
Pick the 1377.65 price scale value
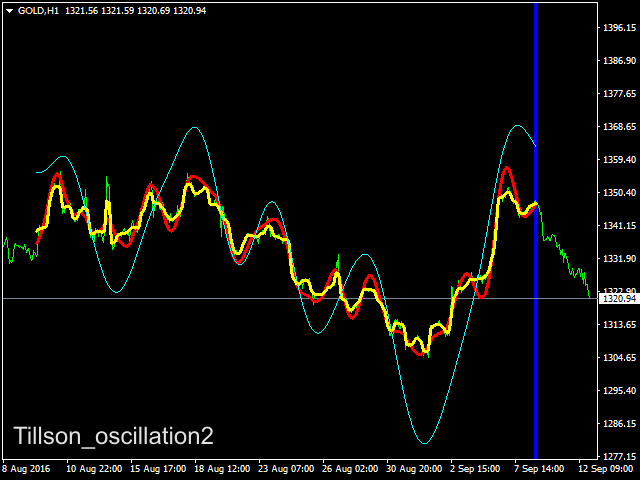[619, 94]
